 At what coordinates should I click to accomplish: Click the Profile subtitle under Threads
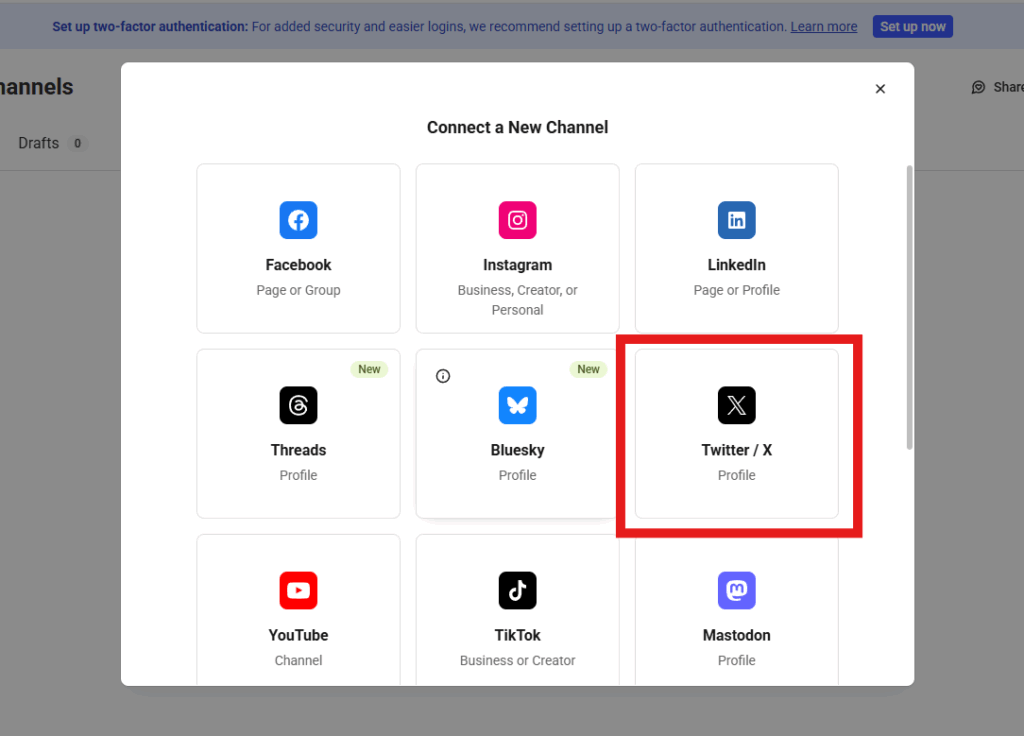[298, 475]
